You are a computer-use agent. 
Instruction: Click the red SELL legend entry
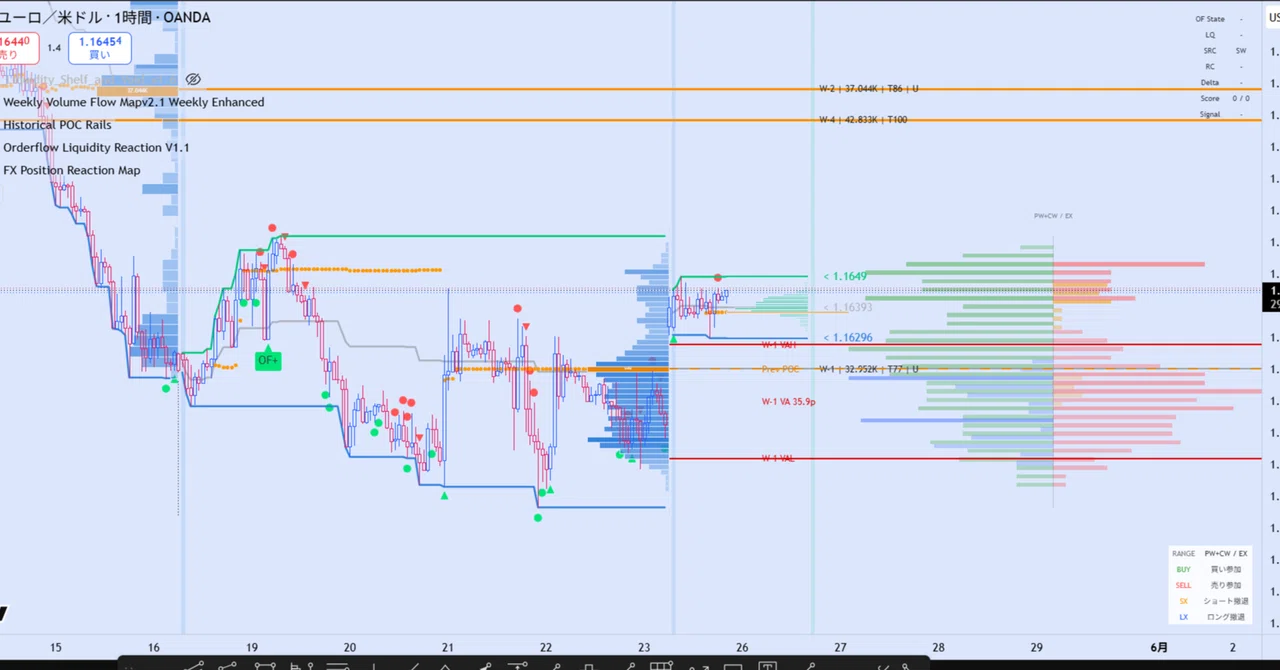coord(1183,585)
